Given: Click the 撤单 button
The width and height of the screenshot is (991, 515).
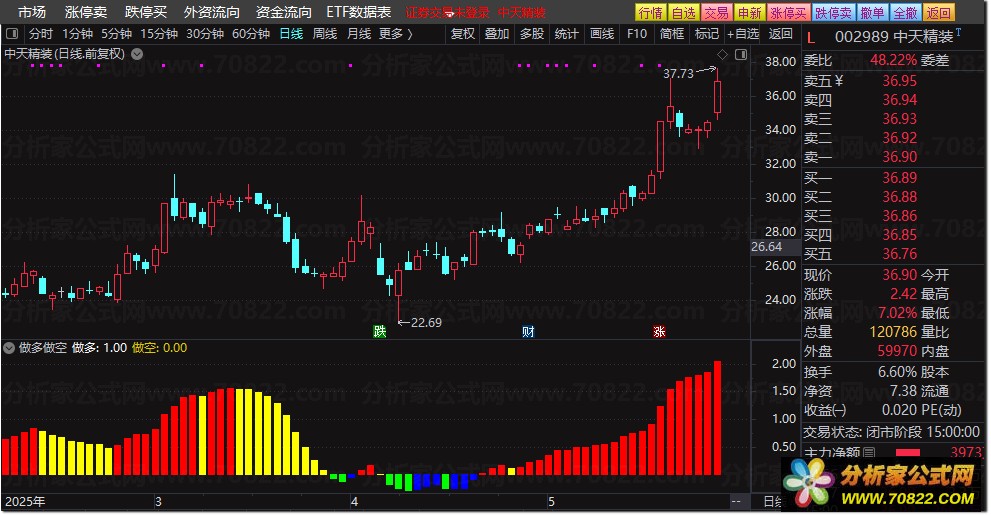Looking at the screenshot, I should coord(872,13).
